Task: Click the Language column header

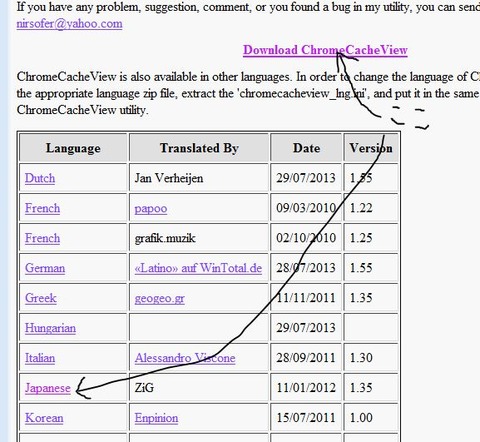Action: point(73,148)
